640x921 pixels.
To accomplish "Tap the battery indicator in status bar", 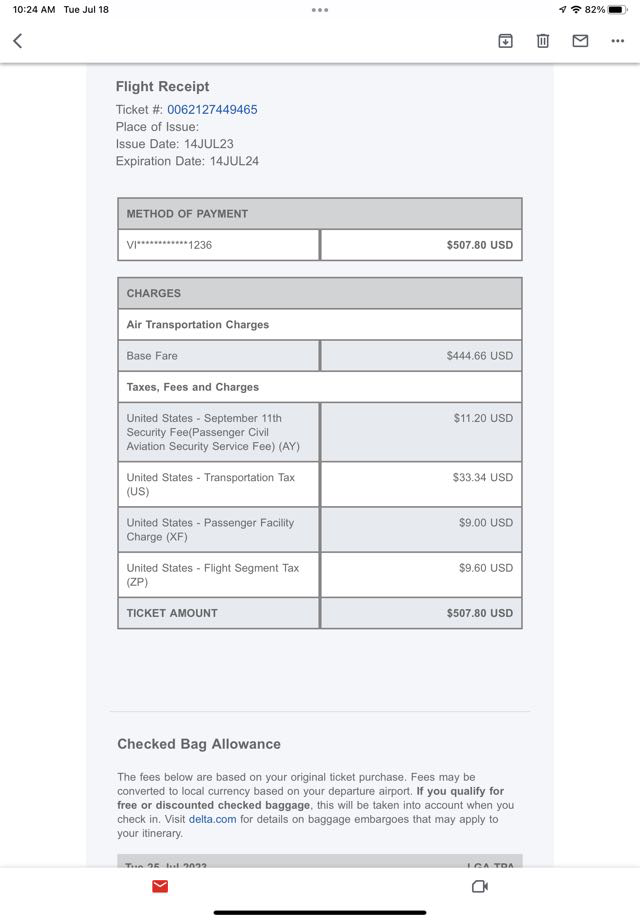I will pos(617,10).
